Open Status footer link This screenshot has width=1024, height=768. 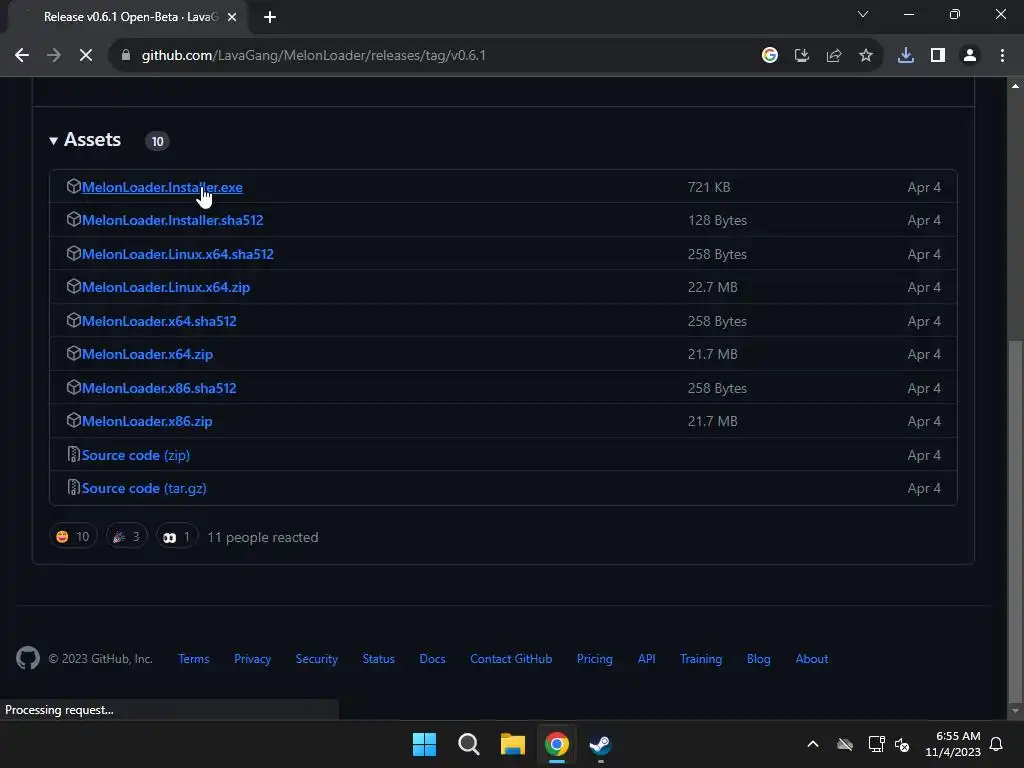(379, 659)
